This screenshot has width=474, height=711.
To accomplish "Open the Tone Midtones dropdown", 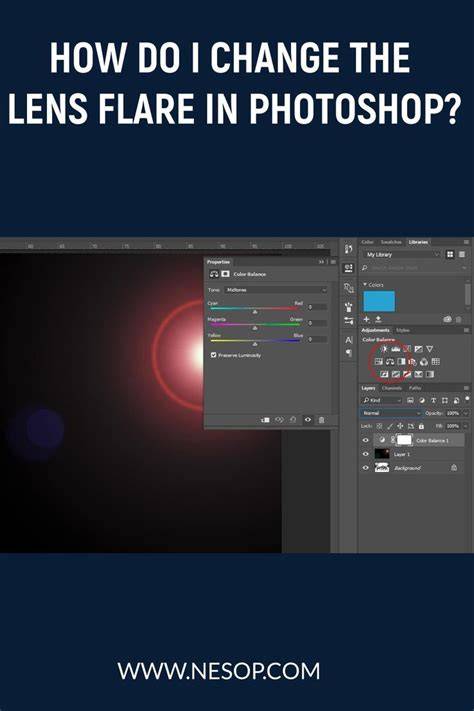I will [275, 290].
